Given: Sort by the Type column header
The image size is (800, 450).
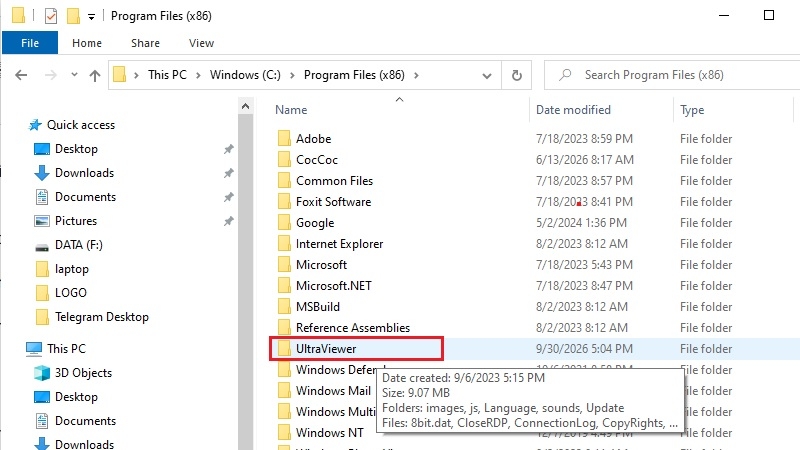Looking at the screenshot, I should tap(692, 110).
